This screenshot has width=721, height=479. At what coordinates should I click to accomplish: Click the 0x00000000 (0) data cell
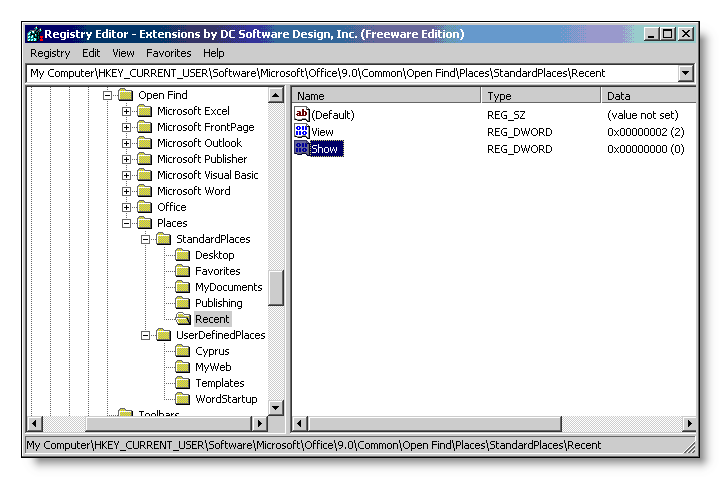(646, 149)
